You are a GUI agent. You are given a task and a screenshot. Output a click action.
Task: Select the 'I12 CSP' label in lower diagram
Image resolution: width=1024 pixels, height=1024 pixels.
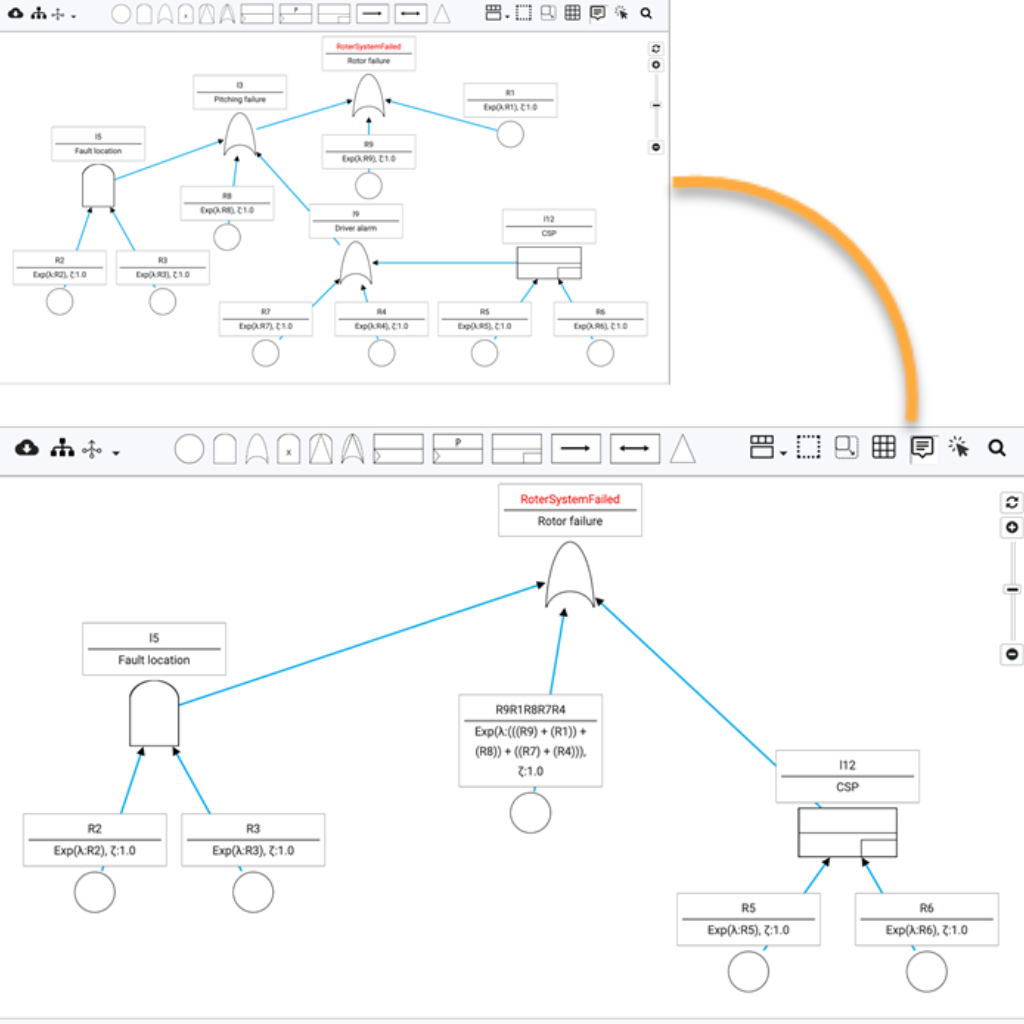click(848, 776)
